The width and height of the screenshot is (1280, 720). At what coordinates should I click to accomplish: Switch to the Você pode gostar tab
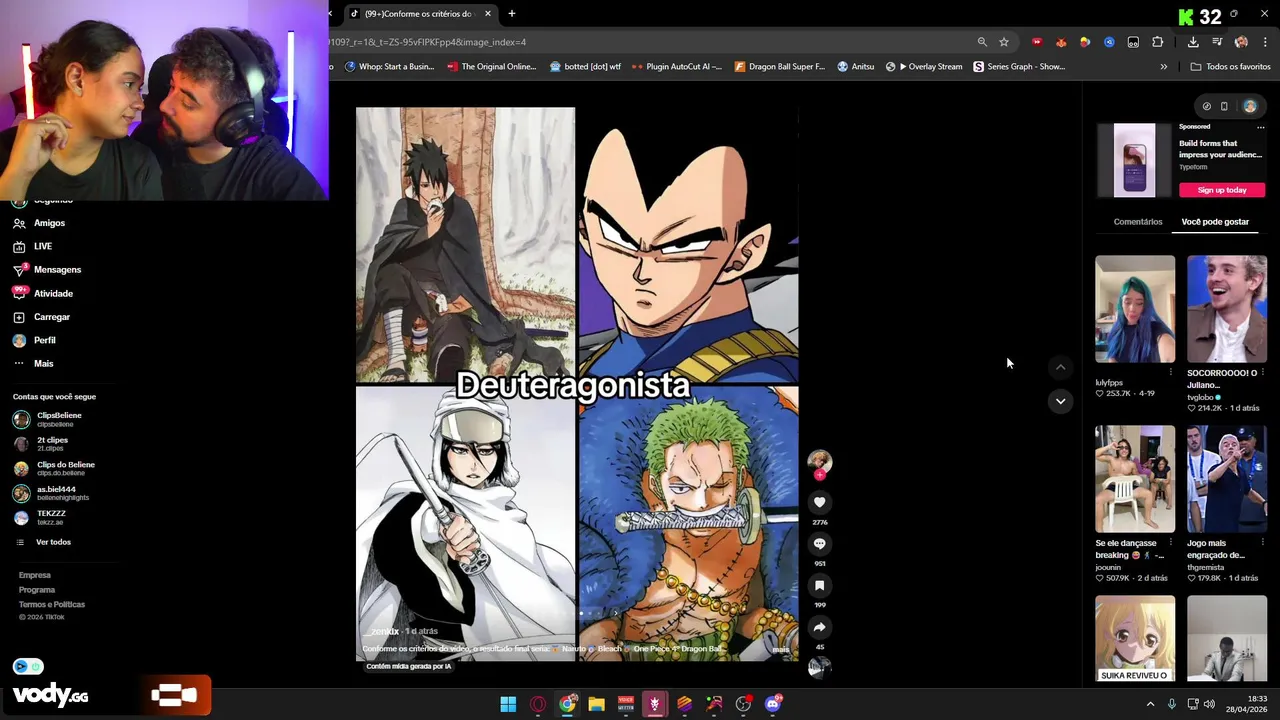(x=1215, y=222)
